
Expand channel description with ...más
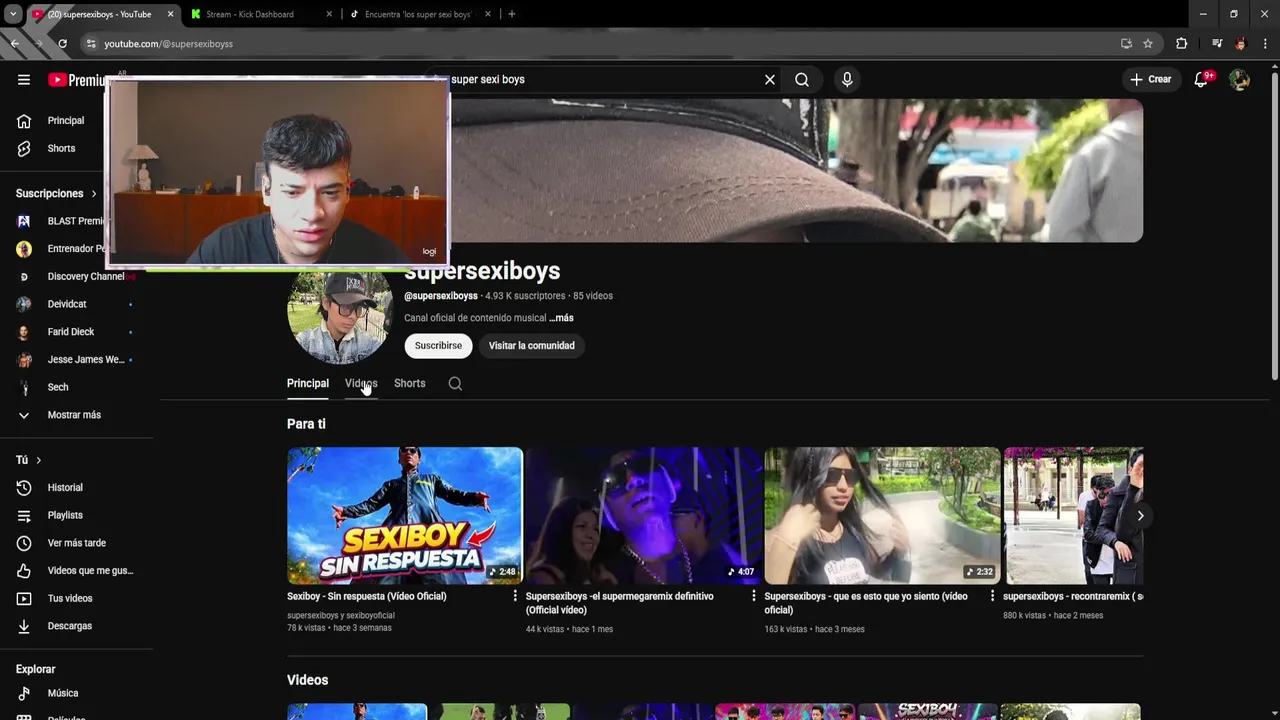click(x=561, y=318)
